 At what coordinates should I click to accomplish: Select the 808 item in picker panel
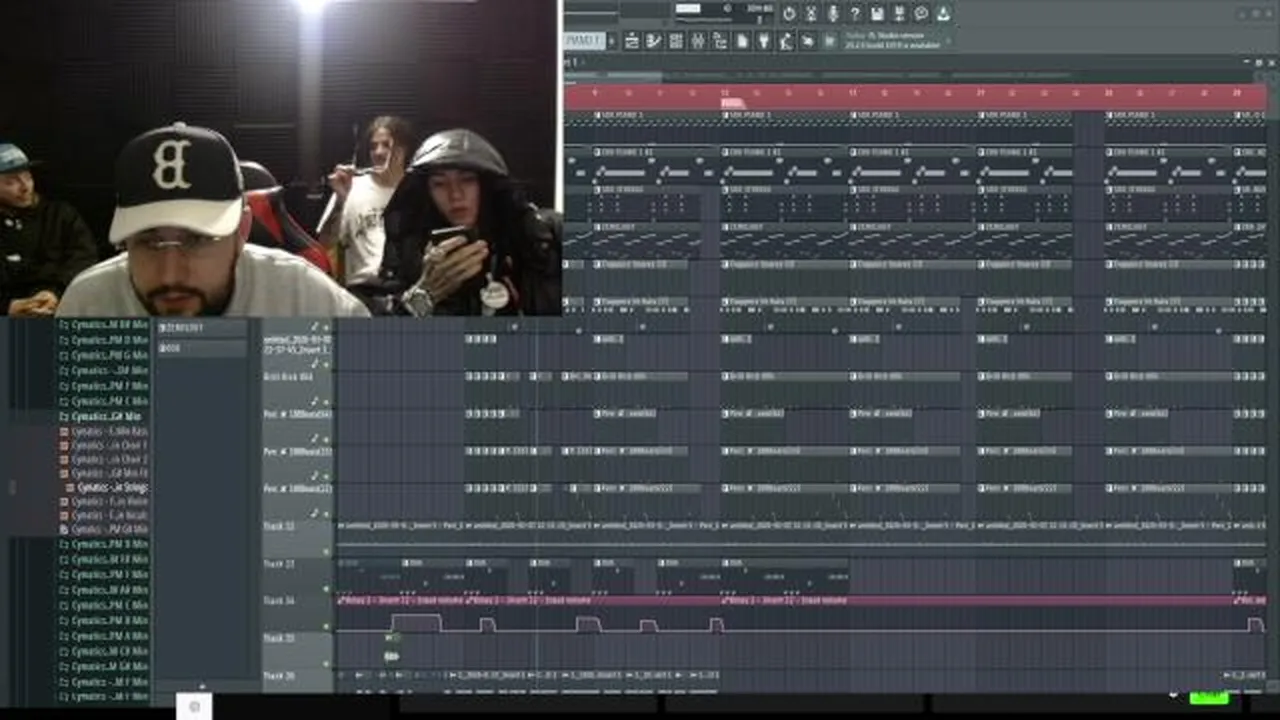(x=201, y=348)
